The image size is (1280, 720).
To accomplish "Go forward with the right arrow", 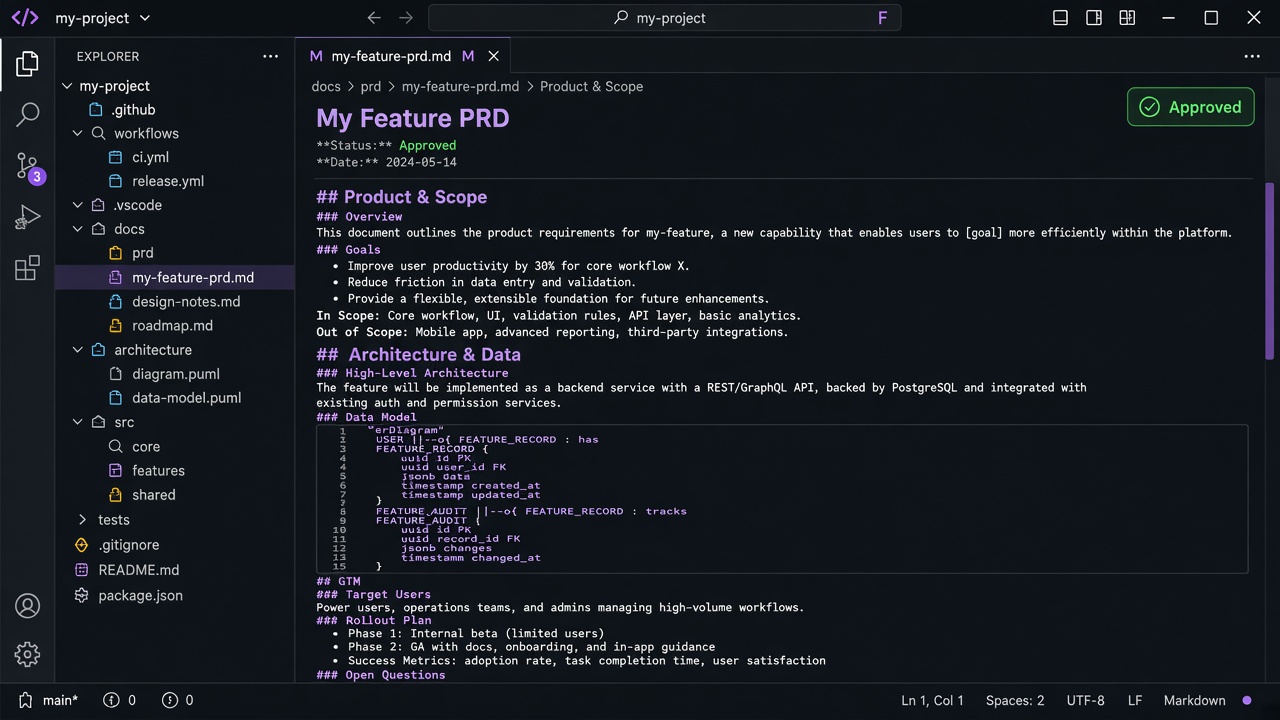I will tap(405, 18).
